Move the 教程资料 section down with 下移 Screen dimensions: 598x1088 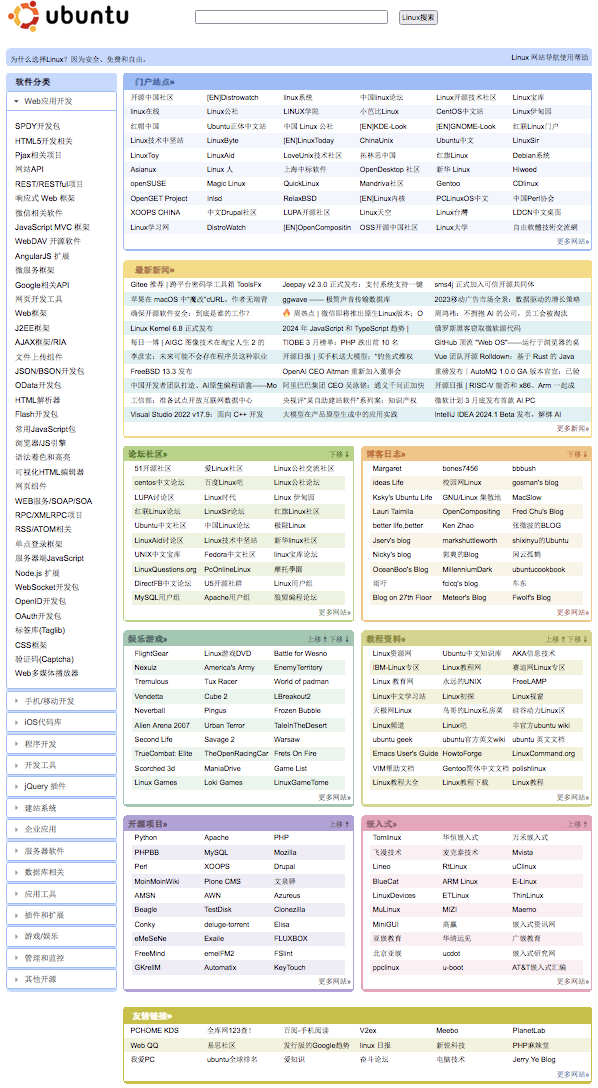click(578, 639)
